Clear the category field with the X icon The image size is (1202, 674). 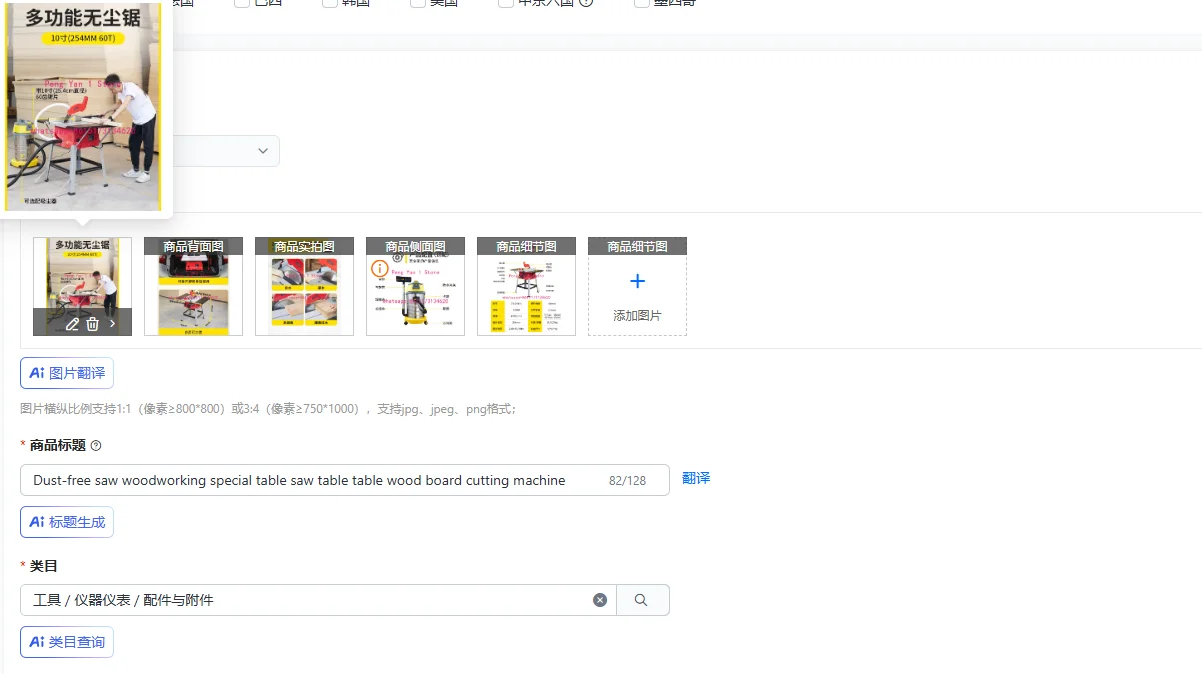point(600,600)
